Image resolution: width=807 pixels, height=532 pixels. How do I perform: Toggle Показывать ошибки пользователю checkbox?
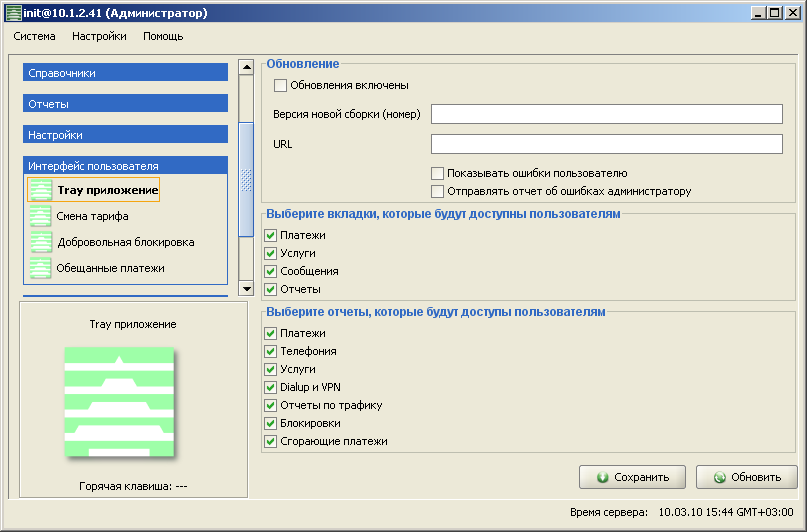tap(437, 173)
